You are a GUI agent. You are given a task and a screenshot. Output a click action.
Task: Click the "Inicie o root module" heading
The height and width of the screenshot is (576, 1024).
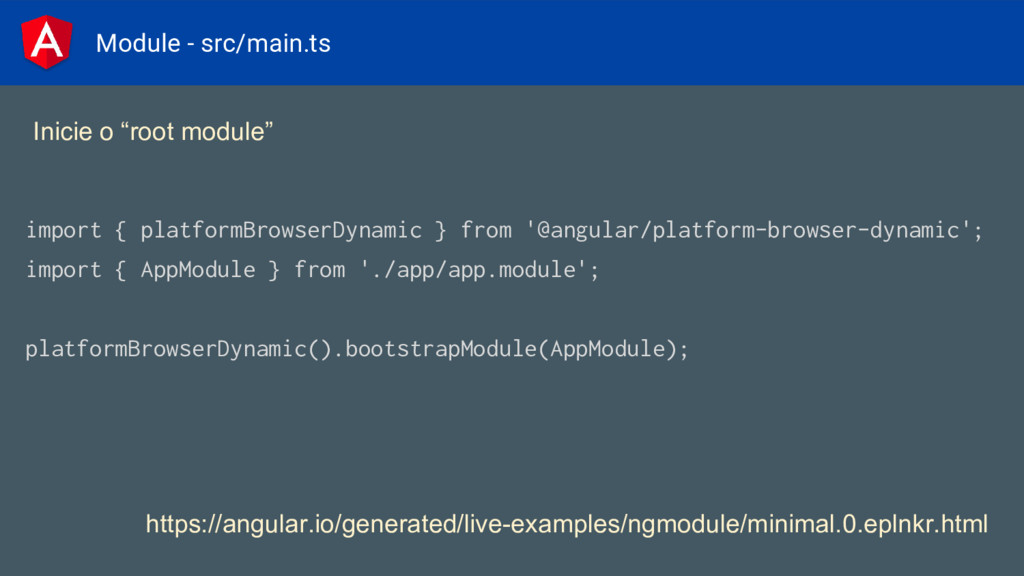[x=153, y=132]
